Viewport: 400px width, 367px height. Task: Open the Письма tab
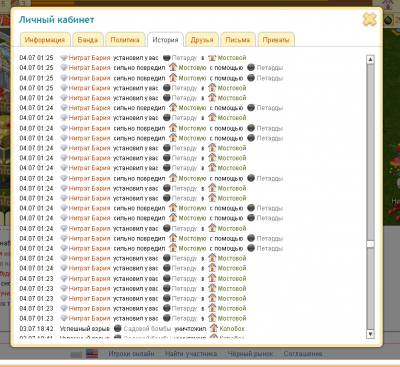point(238,40)
